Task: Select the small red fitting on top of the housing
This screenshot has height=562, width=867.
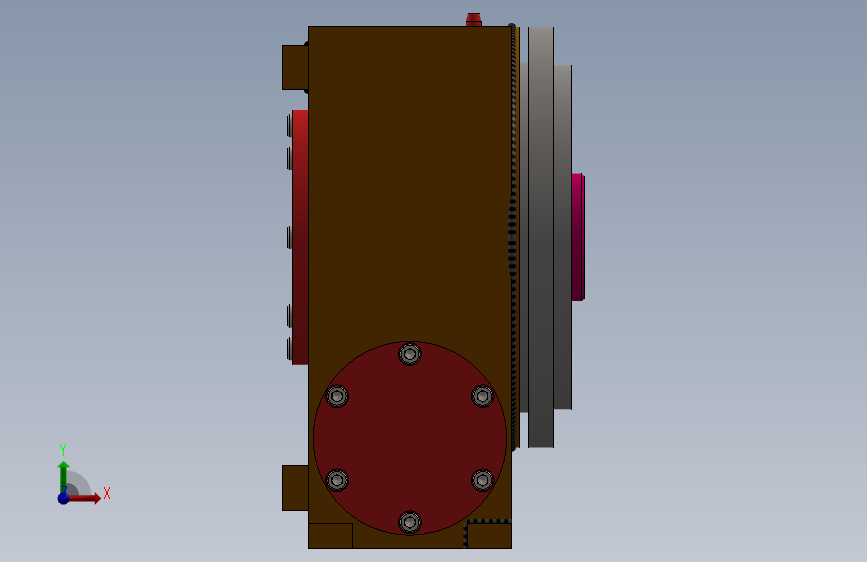Action: click(474, 20)
